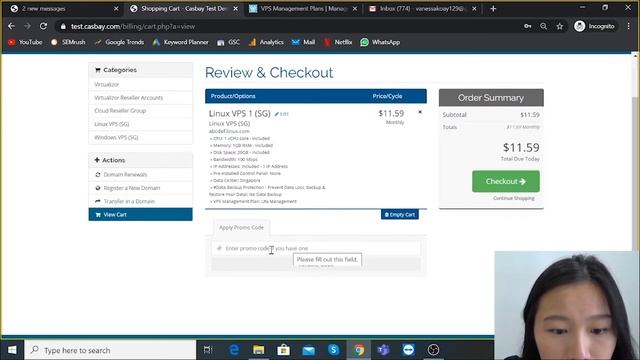The width and height of the screenshot is (640, 360).
Task: Open a new tab with plus button
Action: point(493,9)
